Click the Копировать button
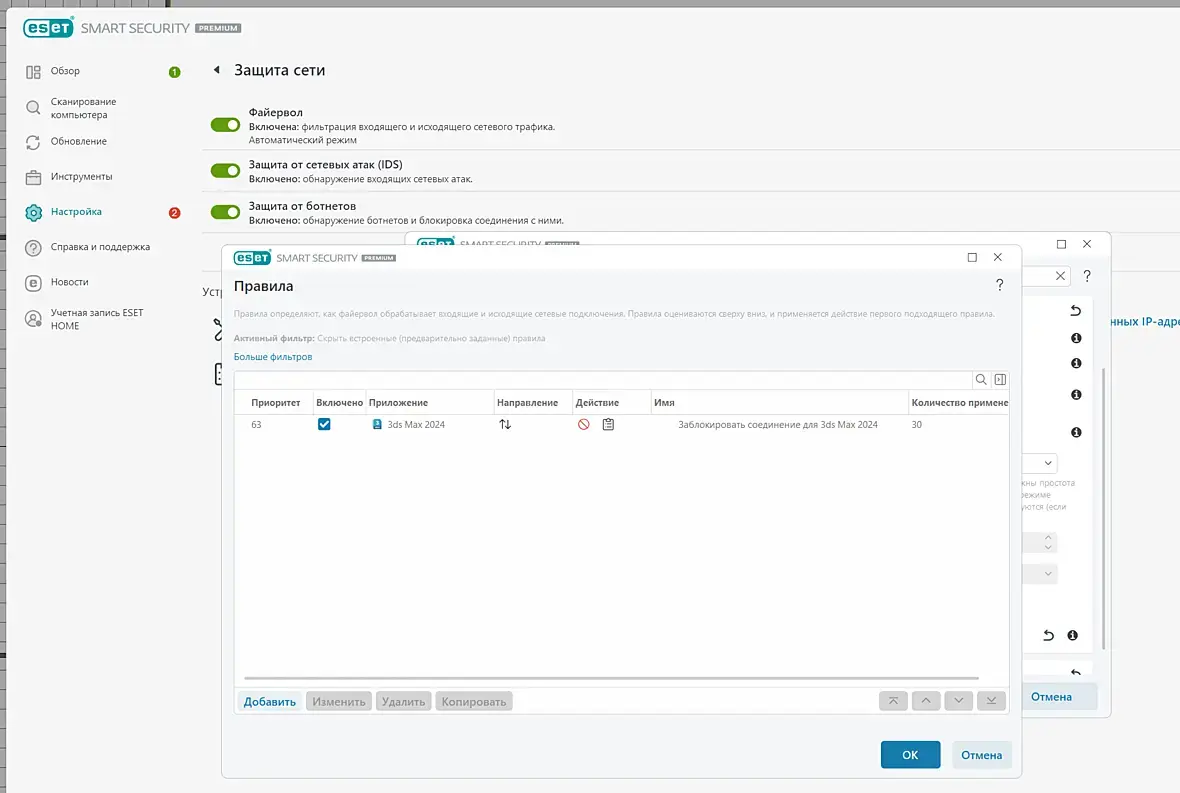This screenshot has width=1180, height=793. 474,701
